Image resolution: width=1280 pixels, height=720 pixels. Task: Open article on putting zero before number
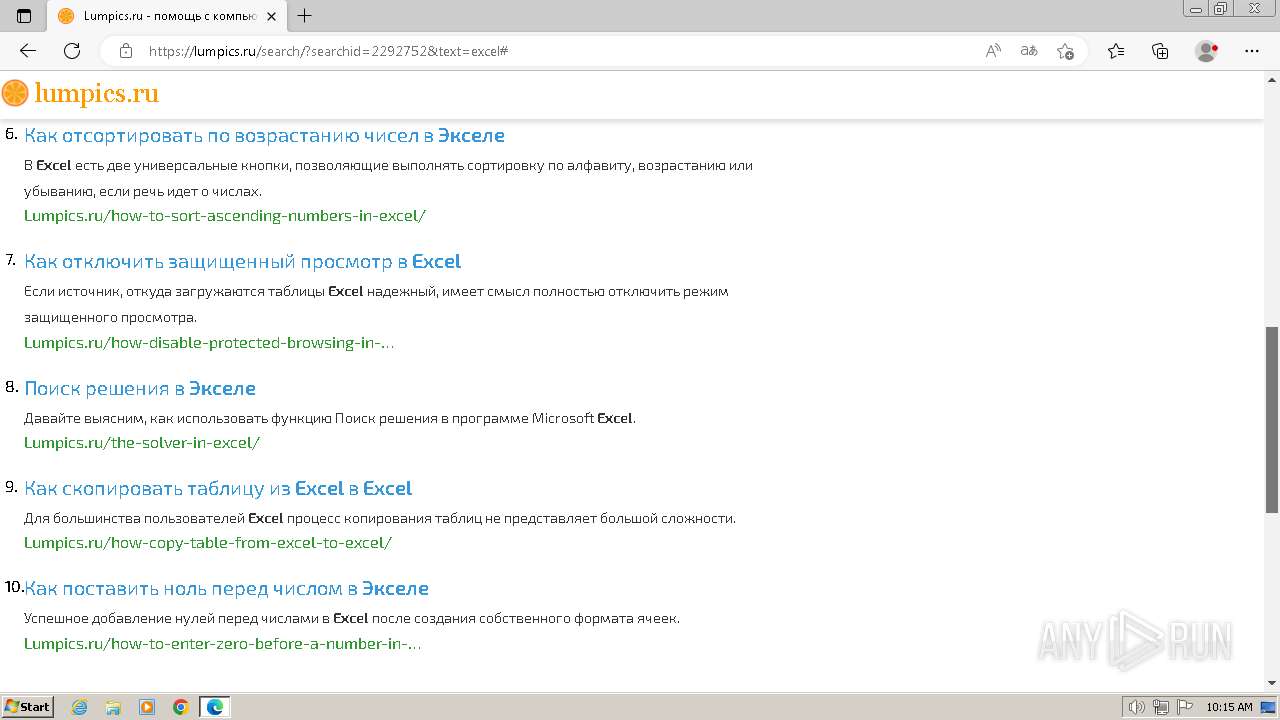(x=226, y=588)
